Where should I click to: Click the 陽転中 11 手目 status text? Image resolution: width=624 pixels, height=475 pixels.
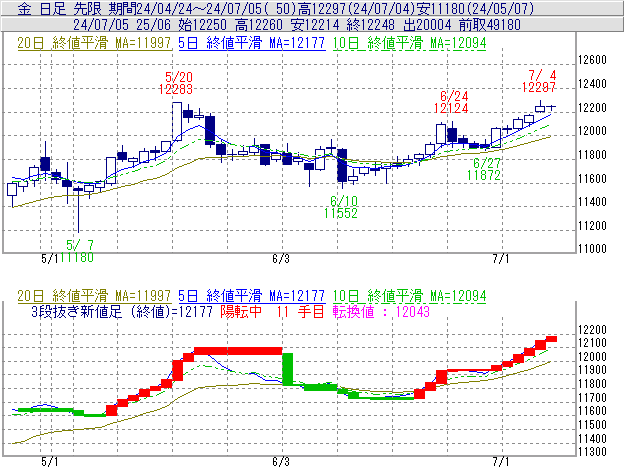click(x=273, y=311)
